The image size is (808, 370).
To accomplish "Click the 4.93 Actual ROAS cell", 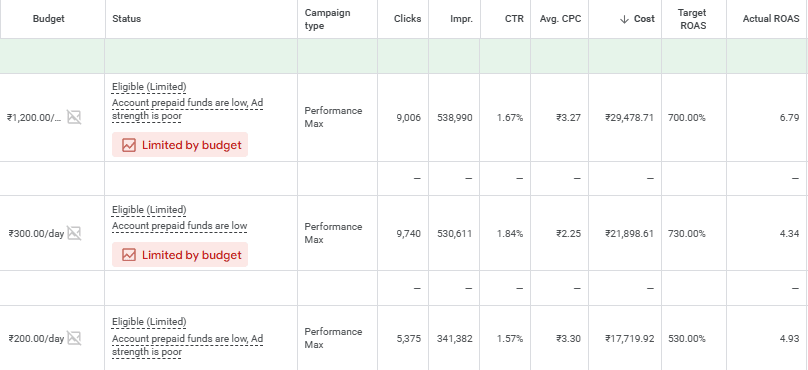I will tap(790, 339).
